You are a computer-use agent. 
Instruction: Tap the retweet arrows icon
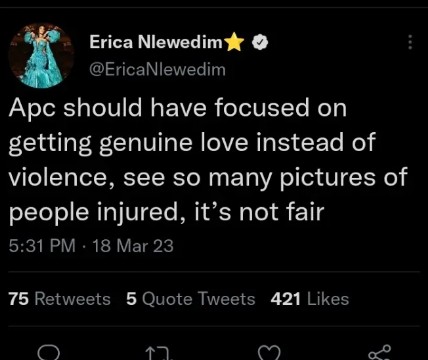coord(160,353)
